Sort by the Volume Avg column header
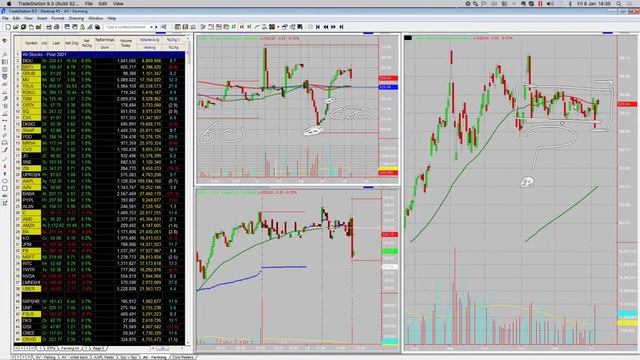The image size is (640, 360). click(x=149, y=40)
